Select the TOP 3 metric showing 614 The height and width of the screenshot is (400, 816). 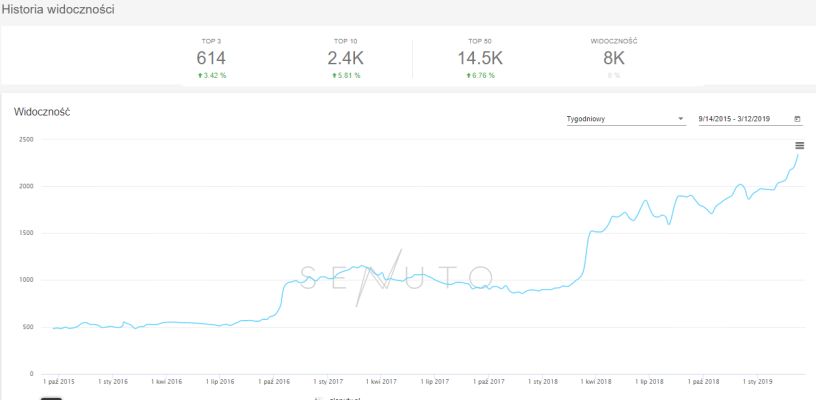[210, 58]
